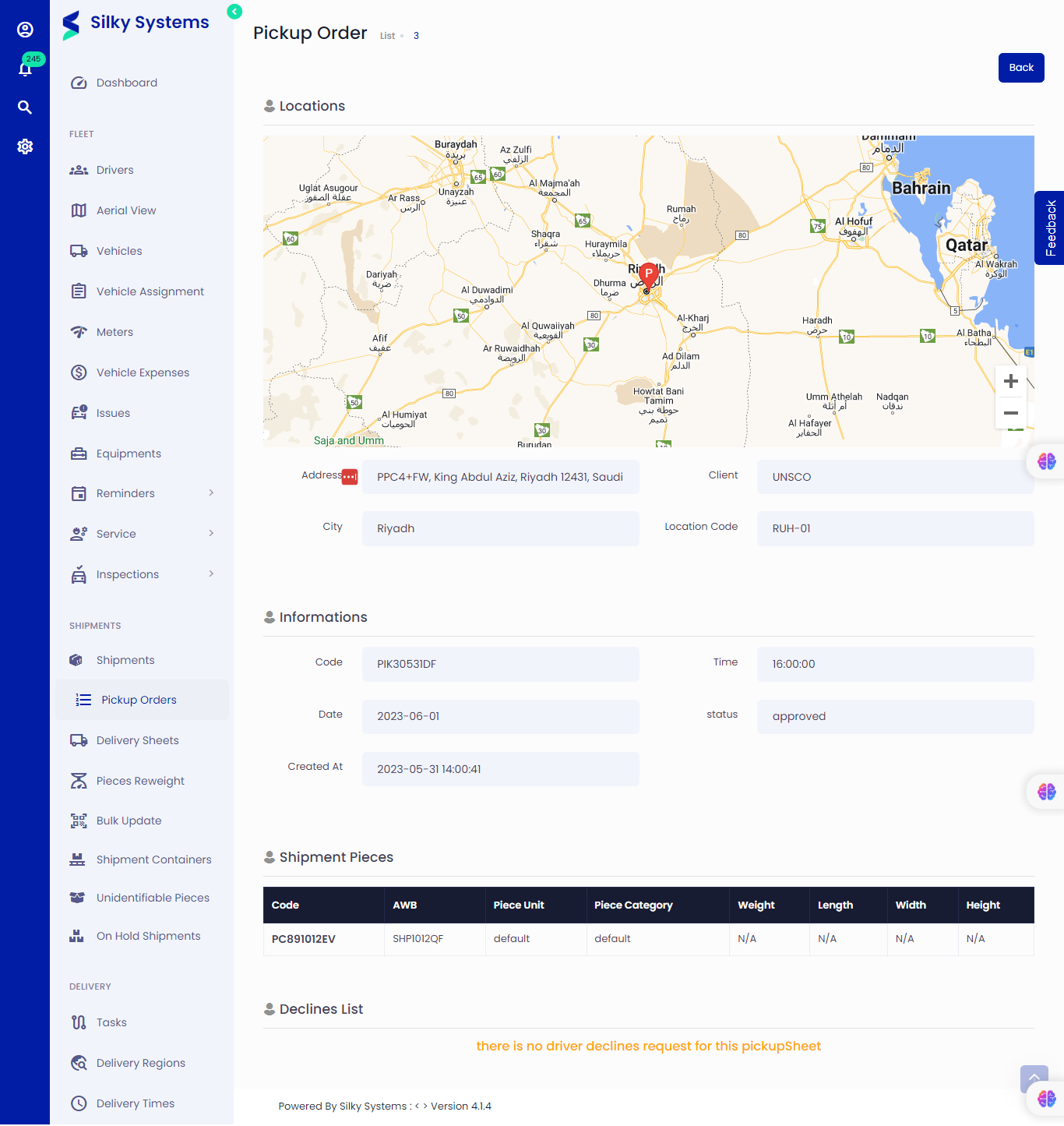Image resolution: width=1064 pixels, height=1126 pixels.
Task: Click scroll-to-top arrow button
Action: tap(1034, 1078)
